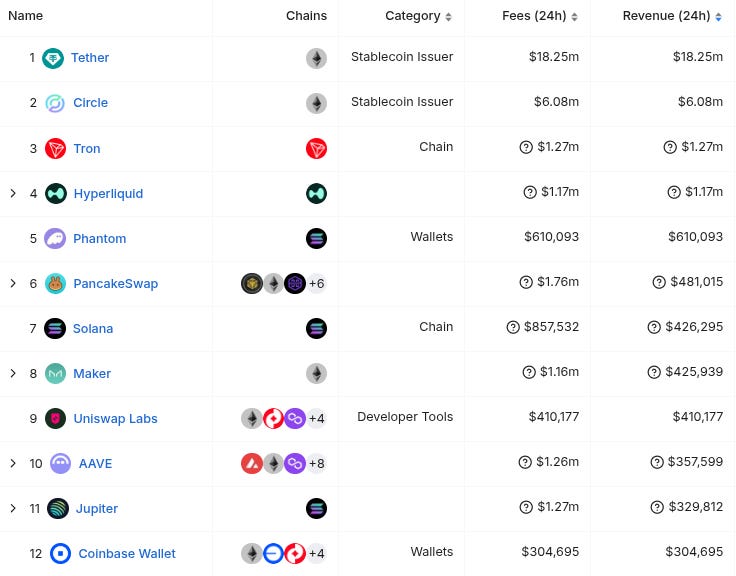Viewport: 736px width, 576px height.
Task: Click the Tron logo in Name column
Action: click(55, 149)
